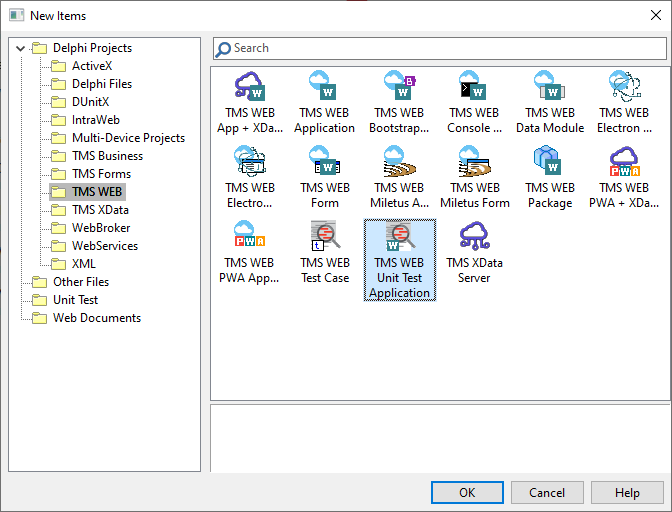Select the TMS WEB PWA App icon

[249, 234]
